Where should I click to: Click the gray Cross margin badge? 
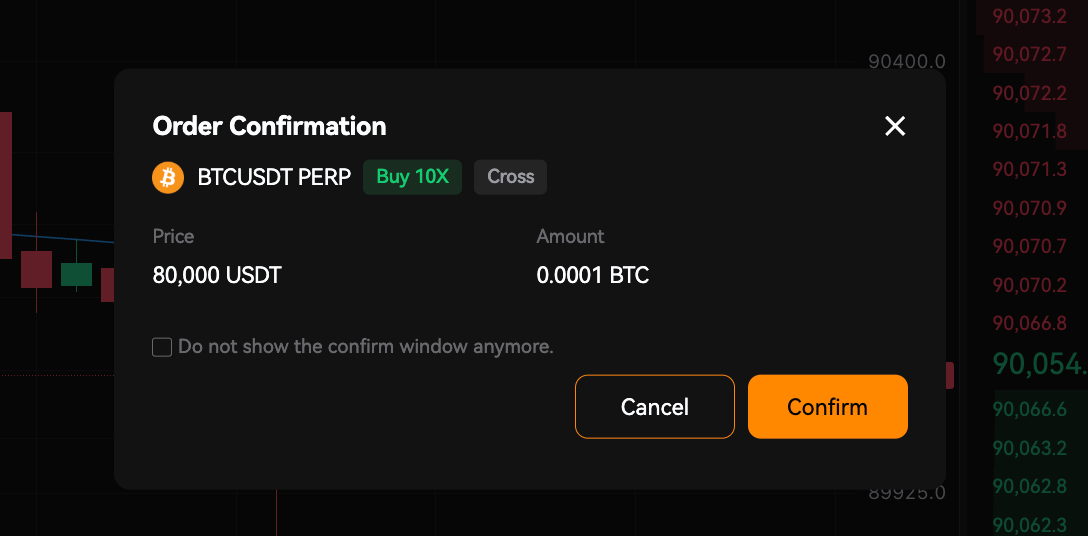click(x=510, y=177)
